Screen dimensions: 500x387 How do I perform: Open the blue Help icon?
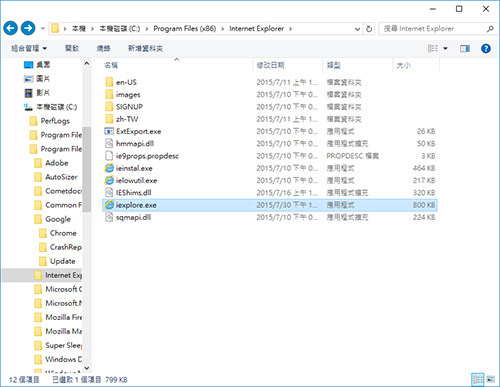point(486,49)
